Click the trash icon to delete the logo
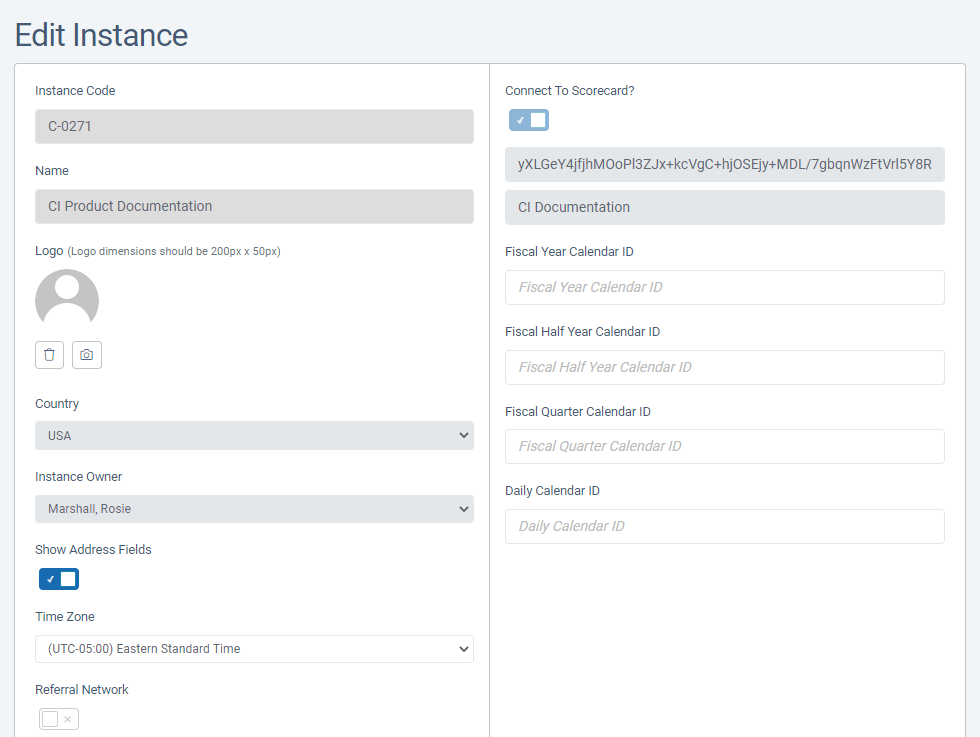This screenshot has height=737, width=980. click(50, 355)
